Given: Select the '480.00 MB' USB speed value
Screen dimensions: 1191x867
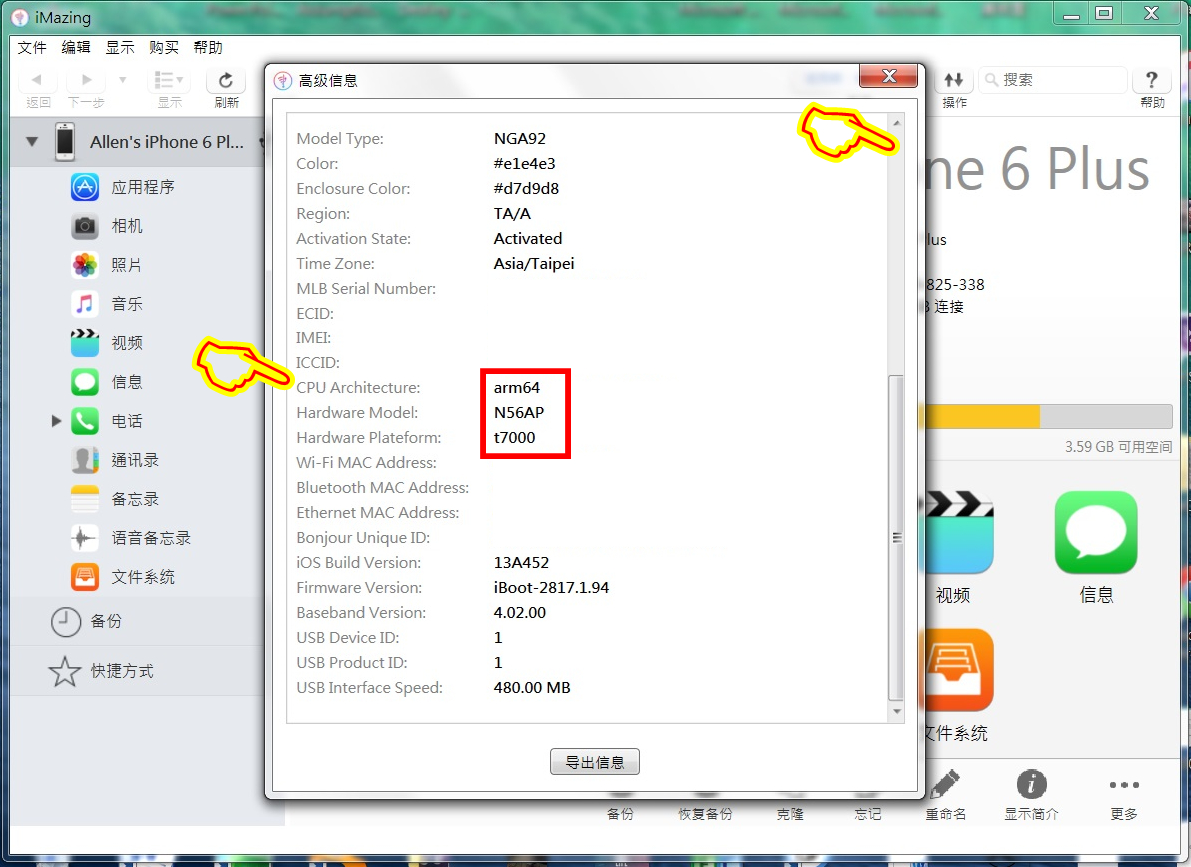Looking at the screenshot, I should click(532, 688).
